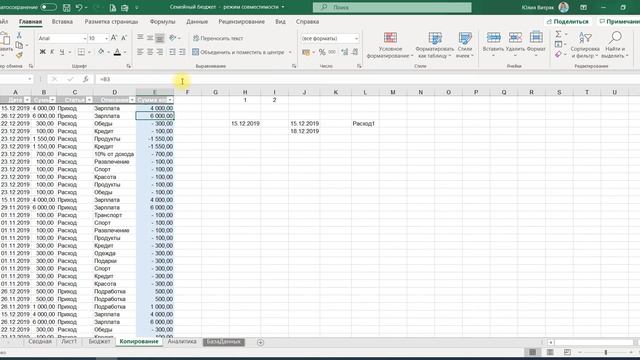Toggle the AutoSave switch
The width and height of the screenshot is (640, 360).
[x=49, y=7]
